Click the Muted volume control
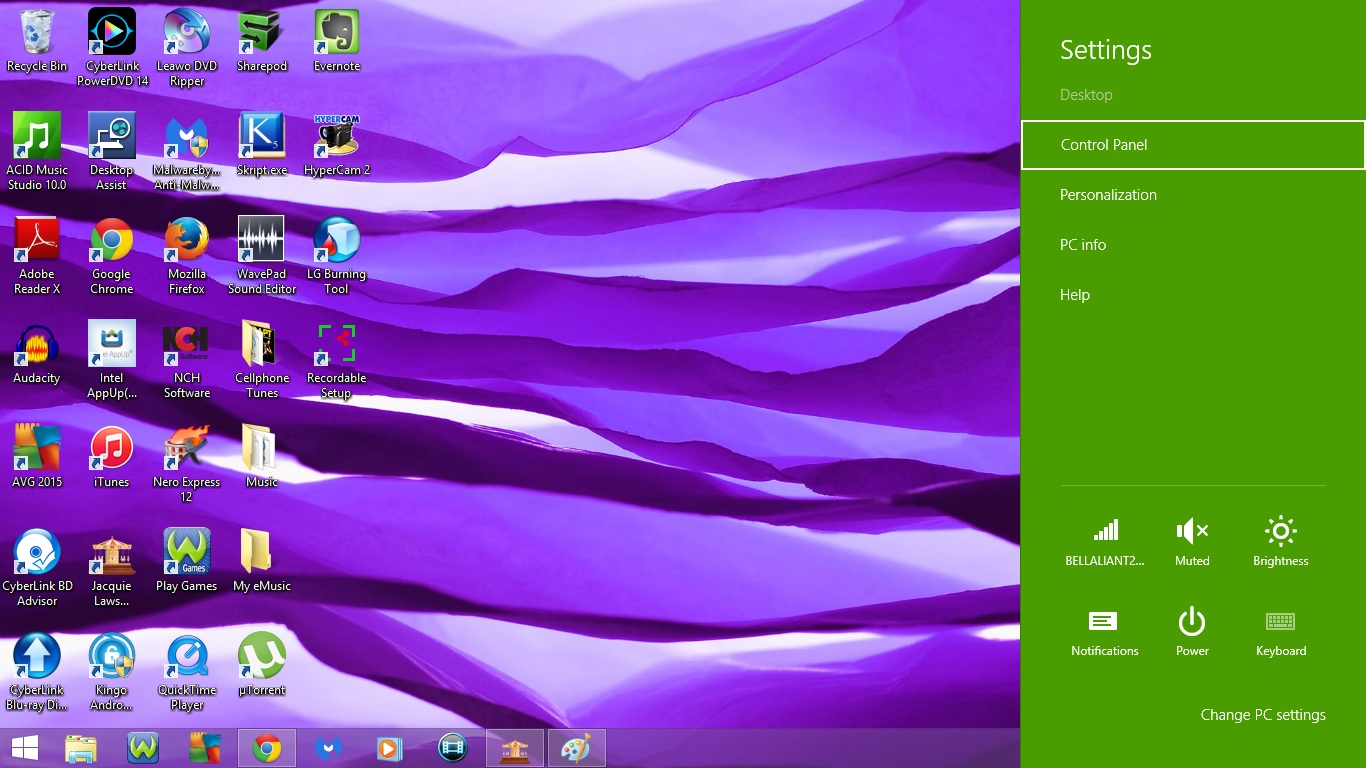The width and height of the screenshot is (1366, 768). click(1192, 541)
